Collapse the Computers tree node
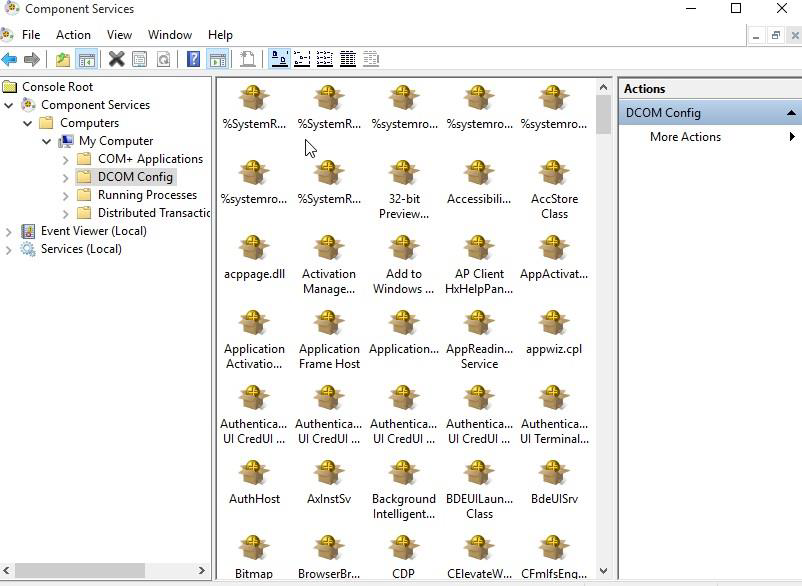 point(28,123)
